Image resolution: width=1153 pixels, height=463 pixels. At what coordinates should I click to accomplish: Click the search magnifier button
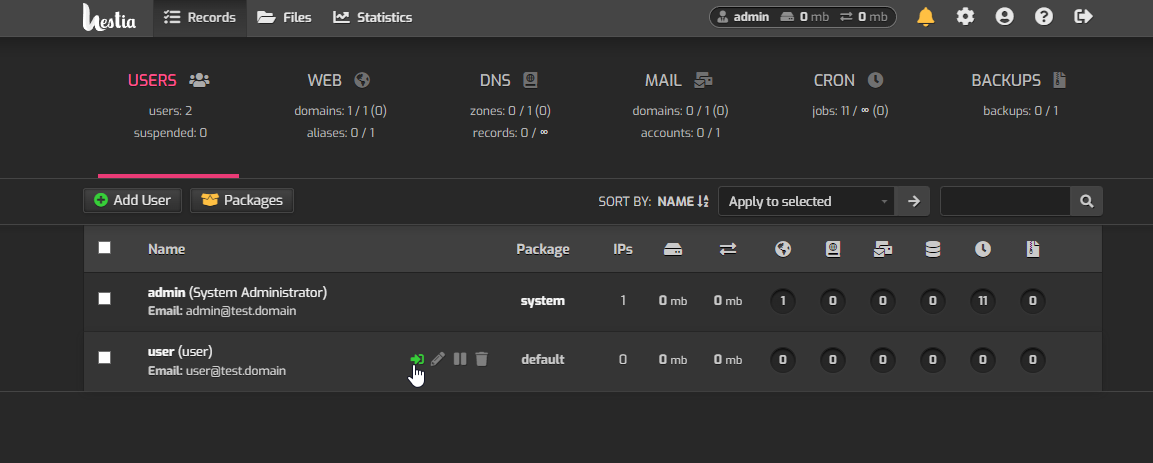pyautogui.click(x=1086, y=201)
